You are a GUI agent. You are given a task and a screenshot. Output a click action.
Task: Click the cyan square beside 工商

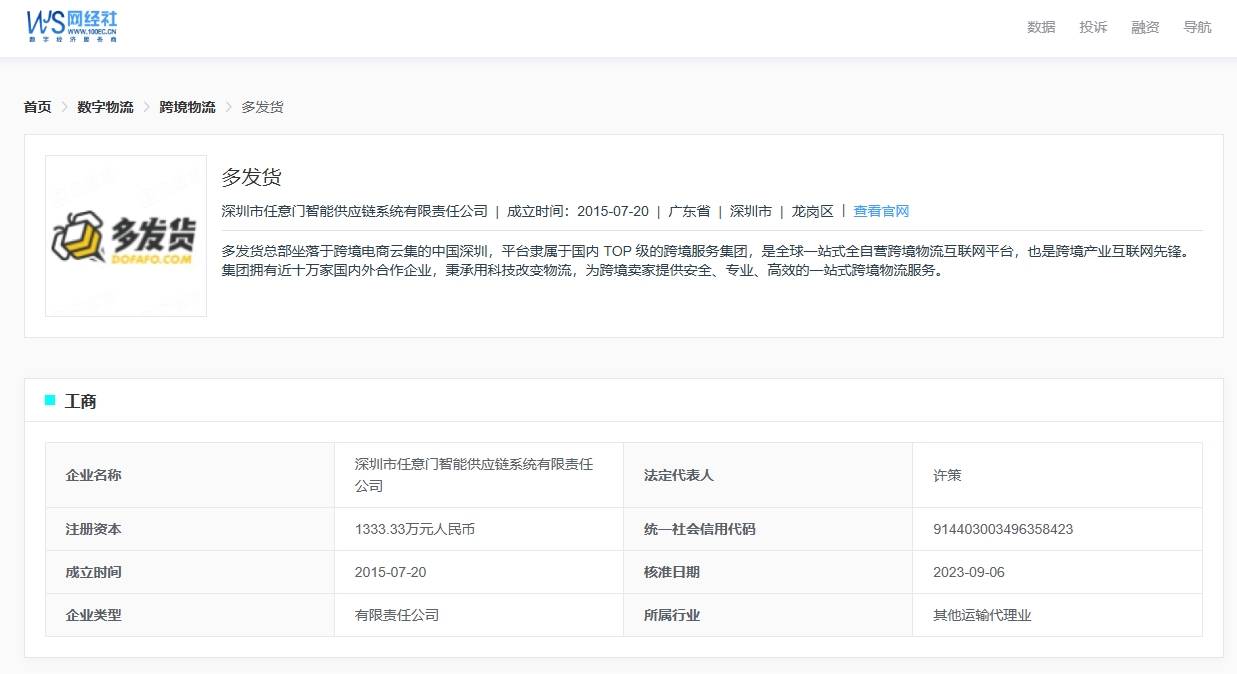pos(50,401)
